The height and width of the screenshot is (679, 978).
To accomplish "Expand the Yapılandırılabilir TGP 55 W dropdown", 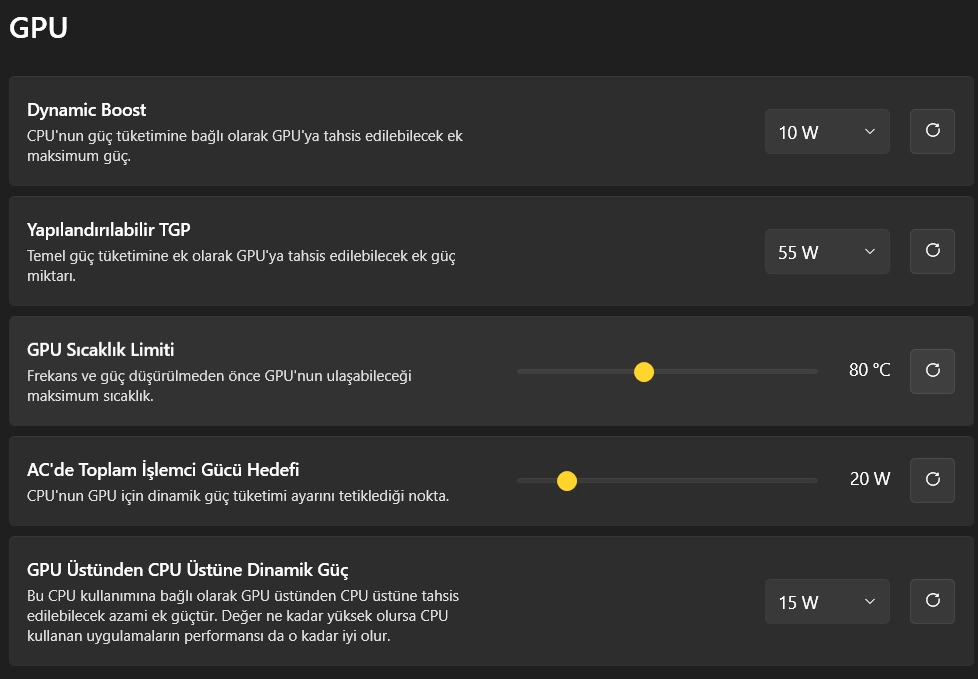I will point(827,251).
